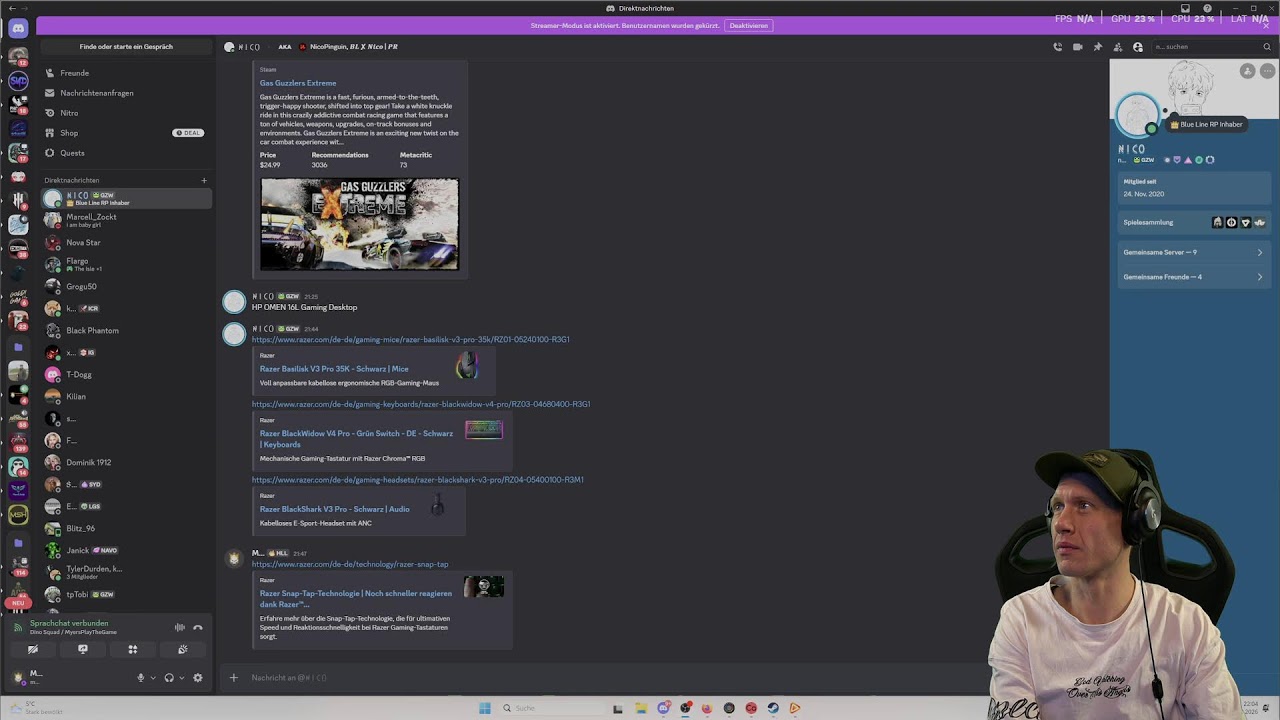Open Discord user settings gear
Viewport: 1280px width, 720px height.
pos(198,678)
